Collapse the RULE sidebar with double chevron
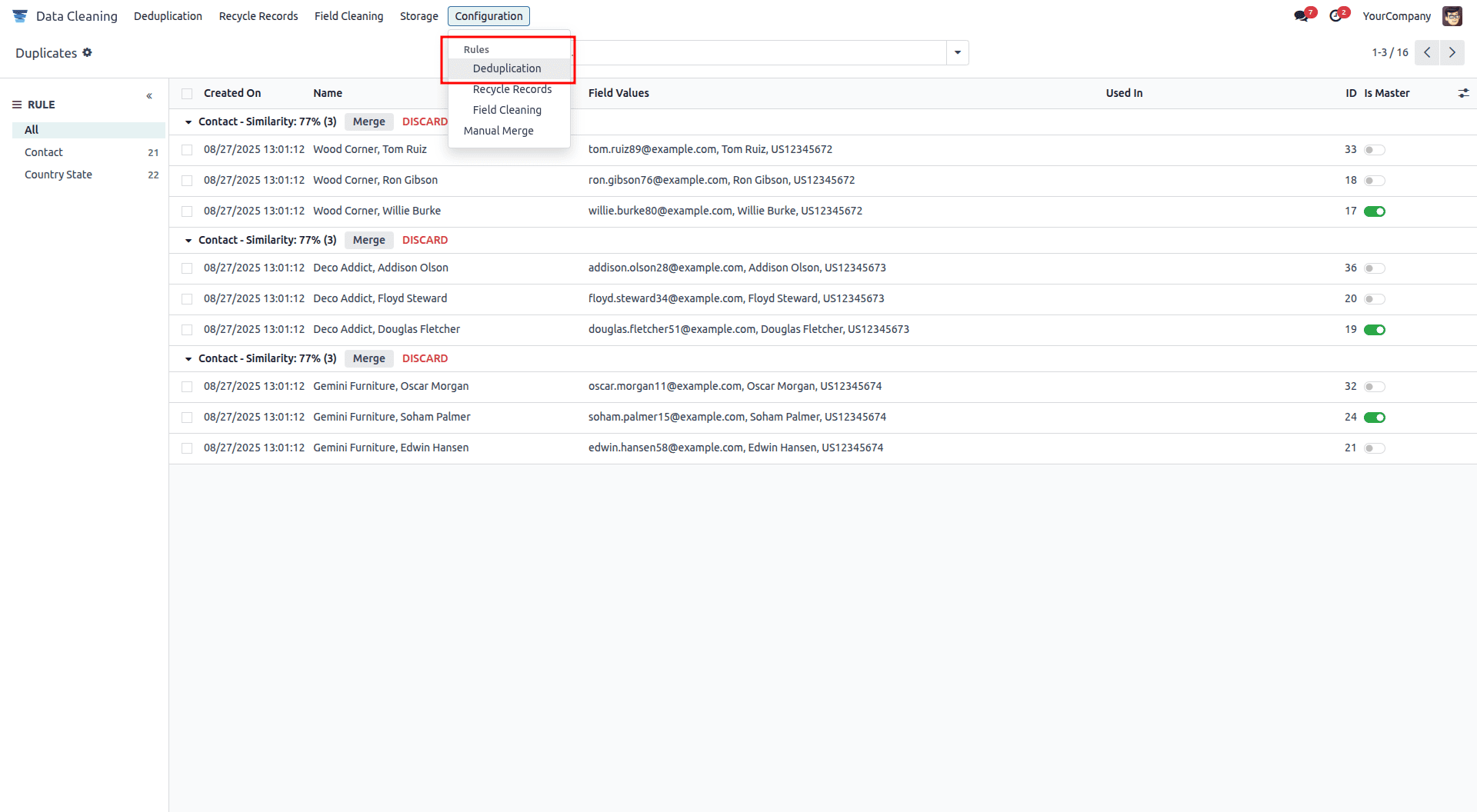Screen dimensions: 1477x812 150,95
